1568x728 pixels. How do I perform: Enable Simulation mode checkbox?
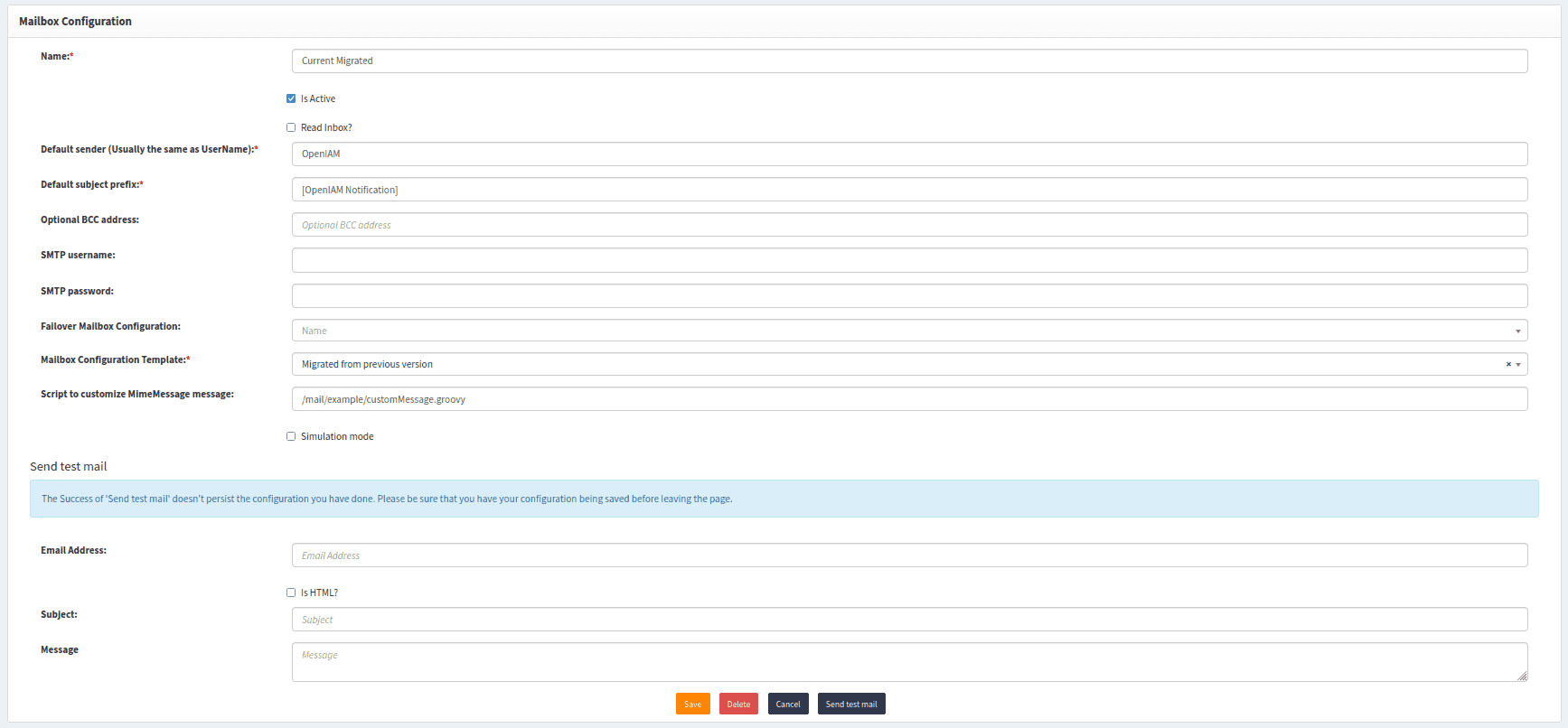point(291,436)
